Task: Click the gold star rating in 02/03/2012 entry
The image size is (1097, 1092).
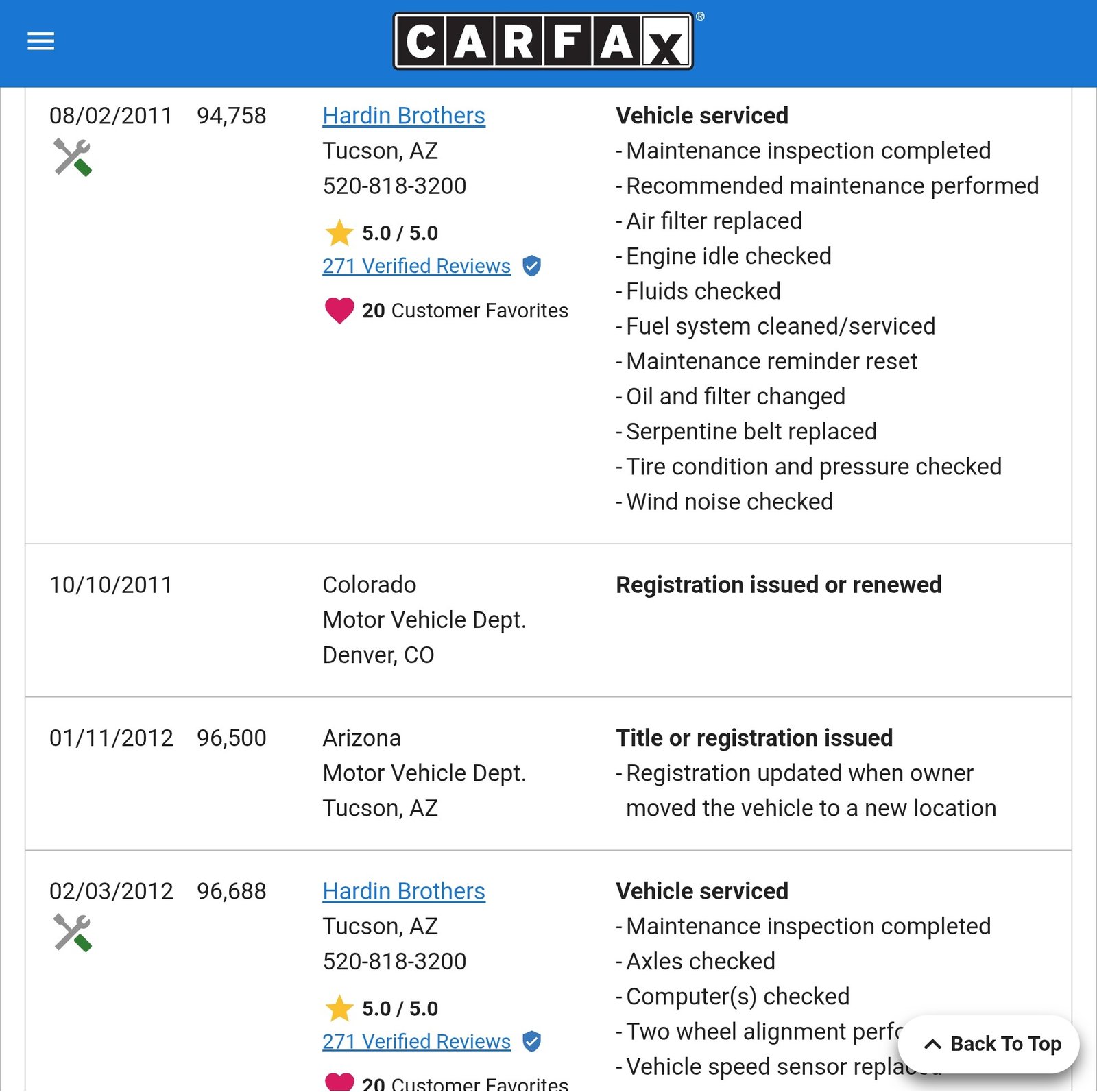Action: click(x=339, y=1008)
